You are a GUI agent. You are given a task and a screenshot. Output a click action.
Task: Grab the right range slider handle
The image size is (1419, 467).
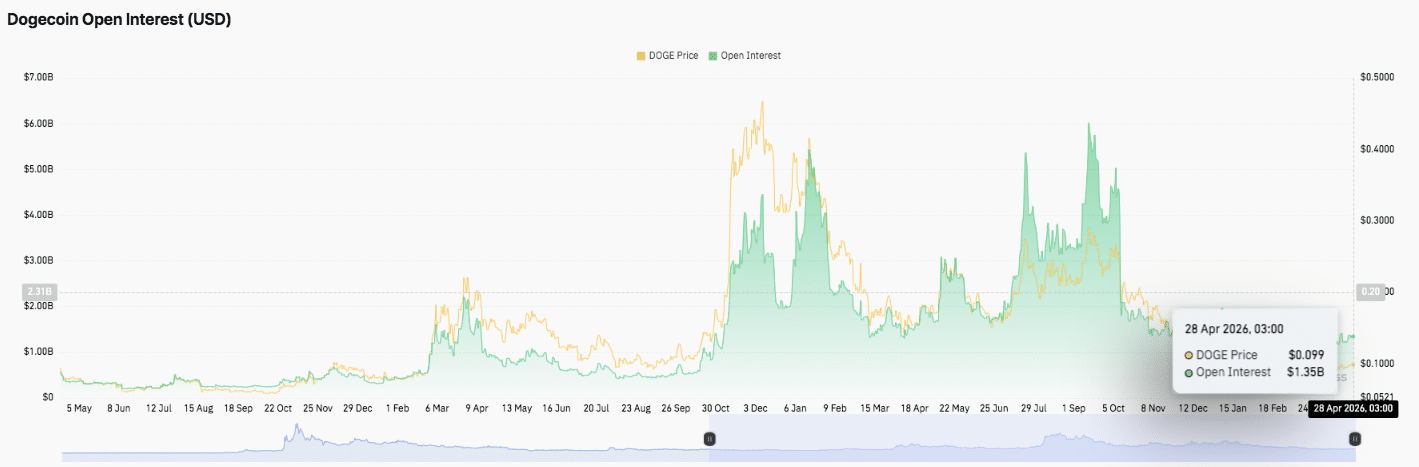coord(1355,438)
